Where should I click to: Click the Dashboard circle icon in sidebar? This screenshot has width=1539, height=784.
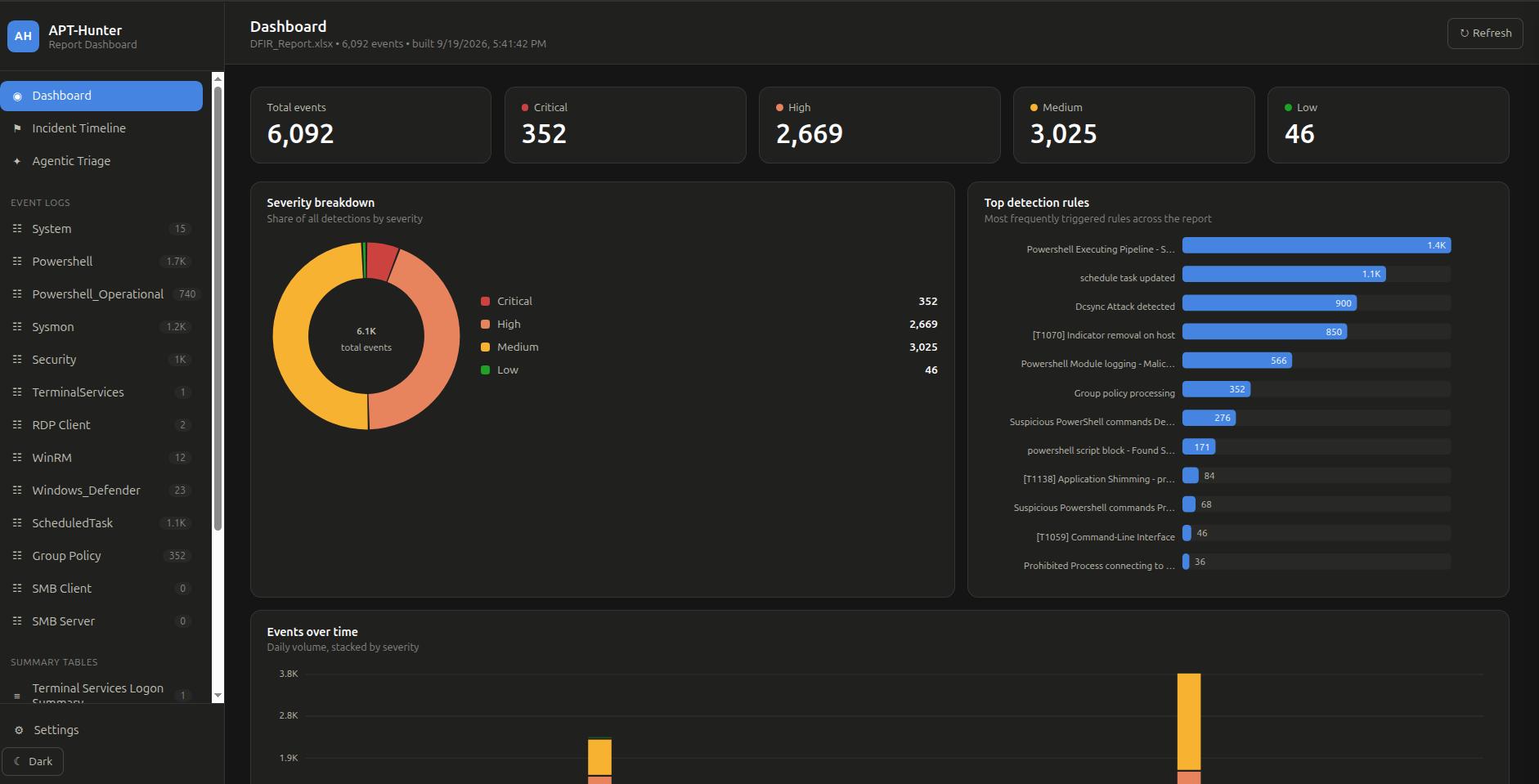(x=17, y=96)
